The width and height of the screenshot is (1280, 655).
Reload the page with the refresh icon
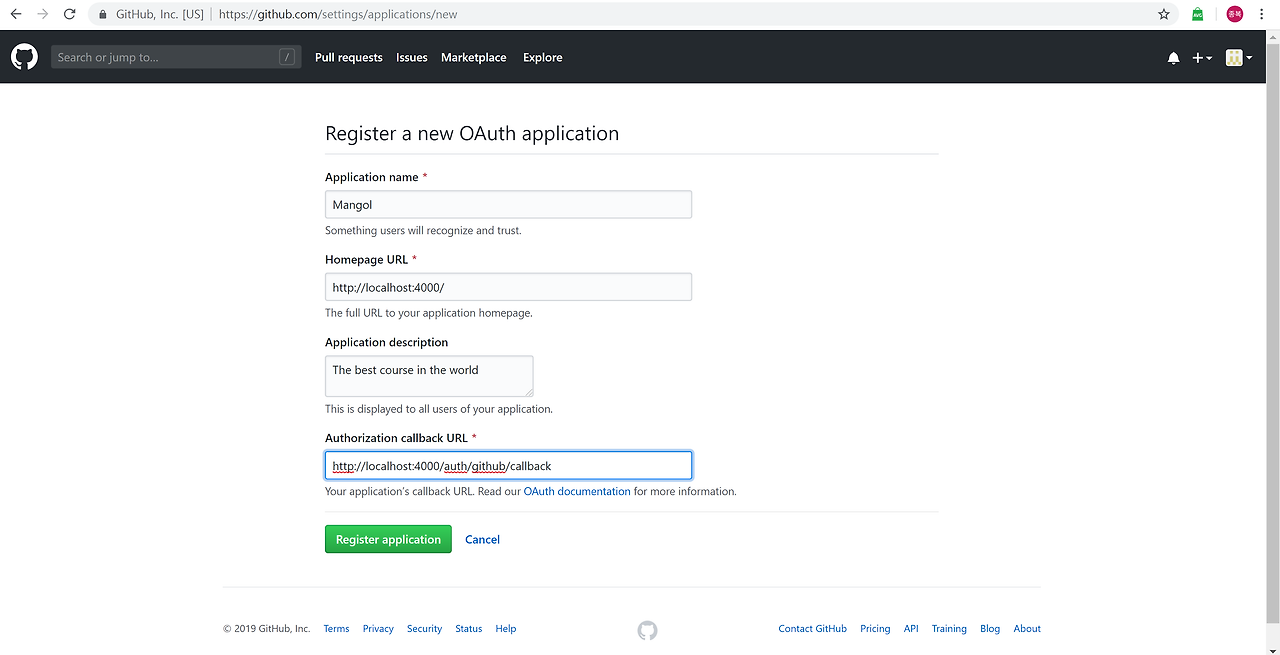[69, 14]
